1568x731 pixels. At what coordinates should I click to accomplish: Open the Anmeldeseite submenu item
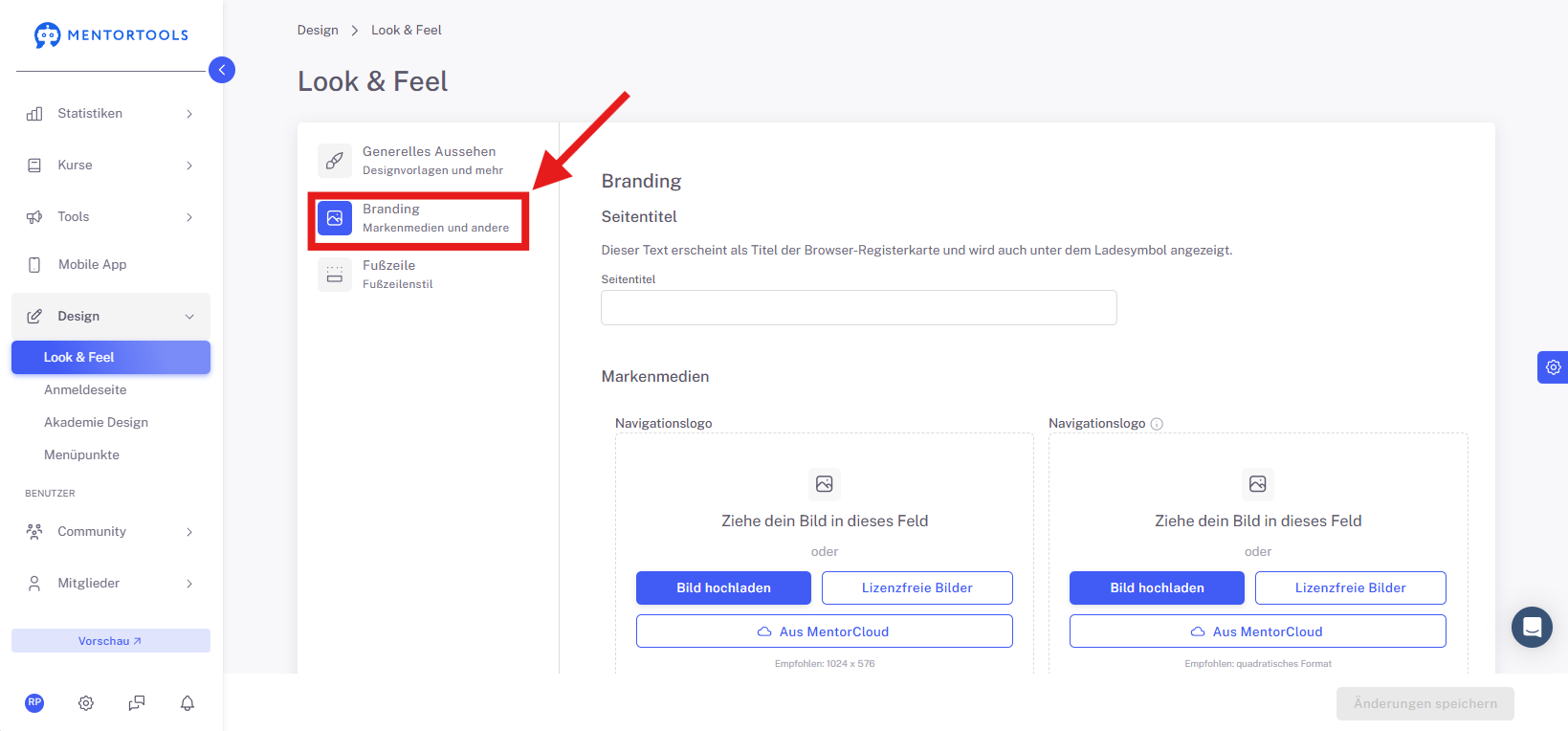tap(85, 390)
